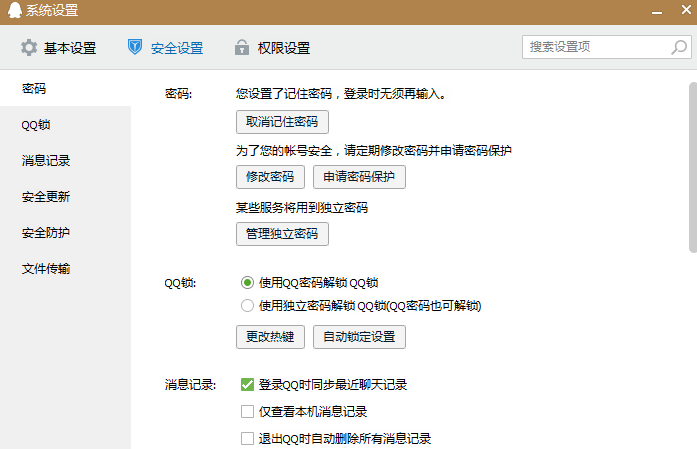Click the 您设置了记住密码 notice text

coord(341,94)
